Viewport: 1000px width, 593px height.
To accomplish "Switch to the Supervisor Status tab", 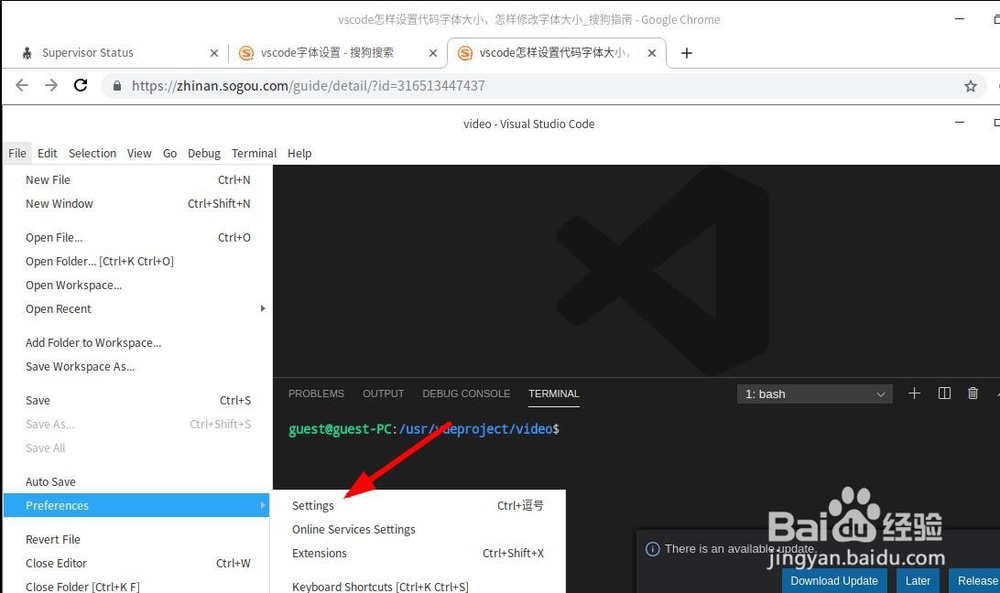I will tap(87, 53).
